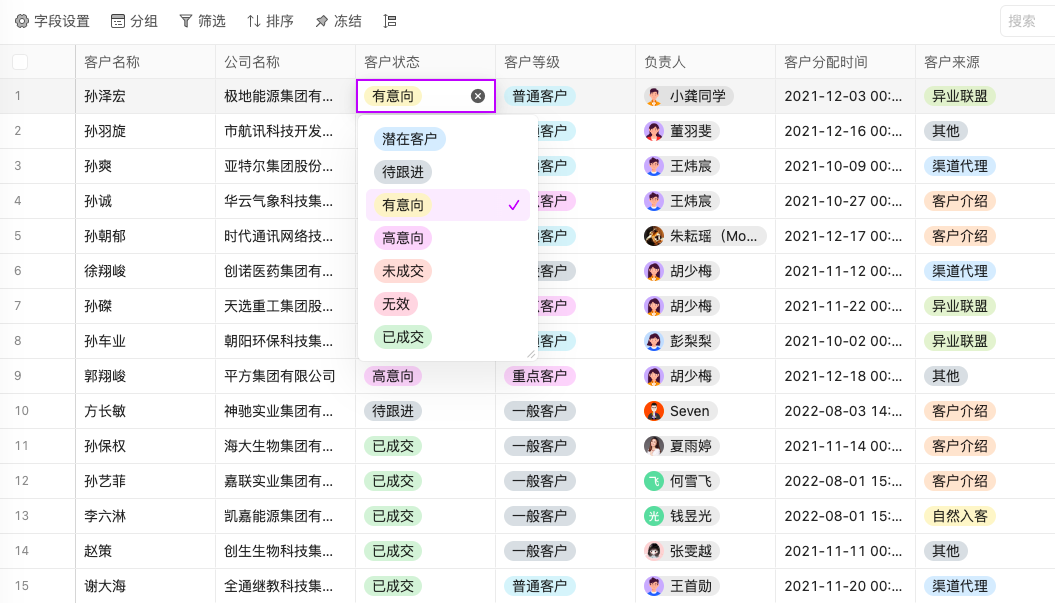Click the 冻结 freeze pin icon
The image size is (1055, 603).
click(x=321, y=21)
